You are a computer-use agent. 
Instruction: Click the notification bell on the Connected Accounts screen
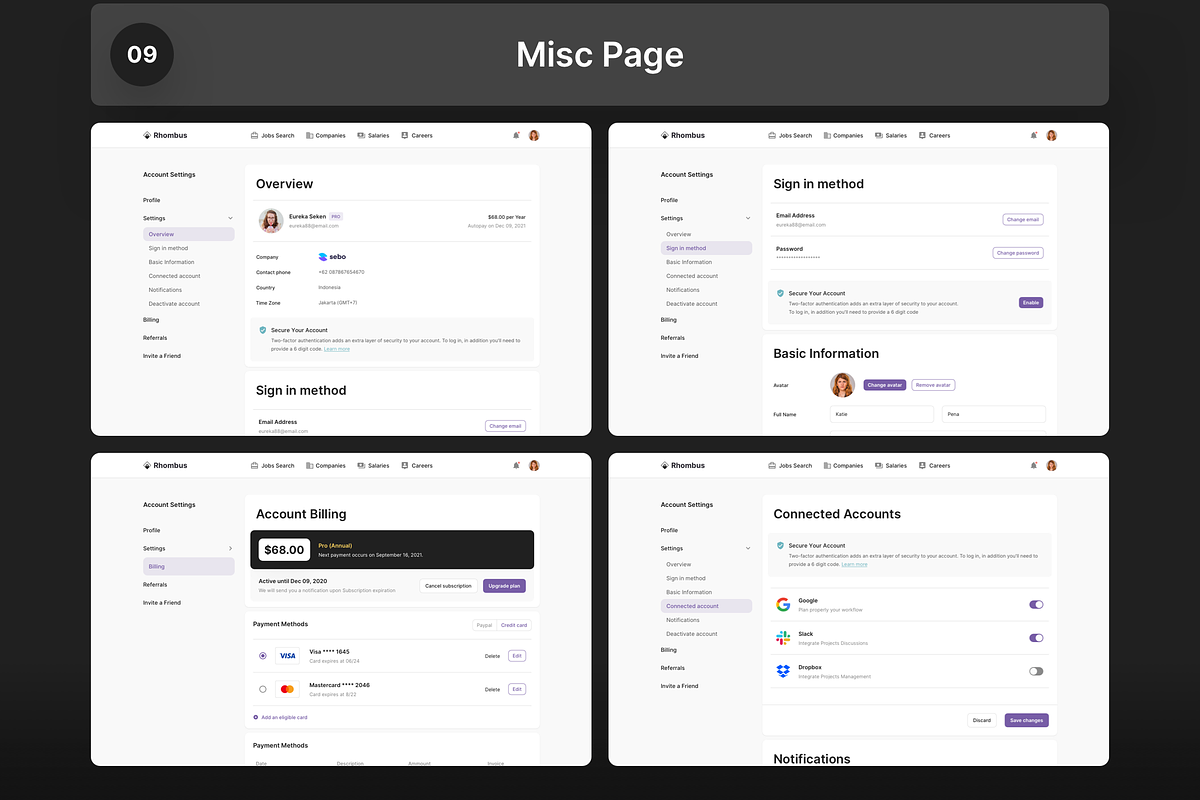[1034, 465]
